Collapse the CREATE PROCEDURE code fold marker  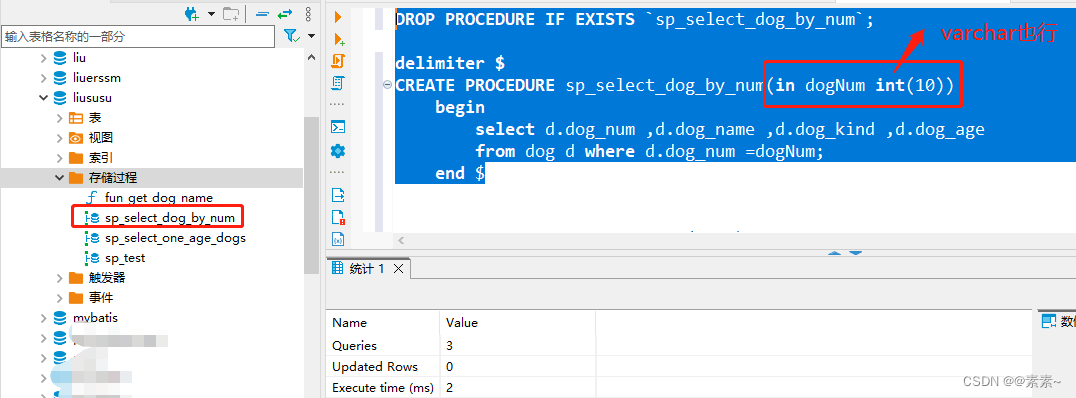pos(388,86)
